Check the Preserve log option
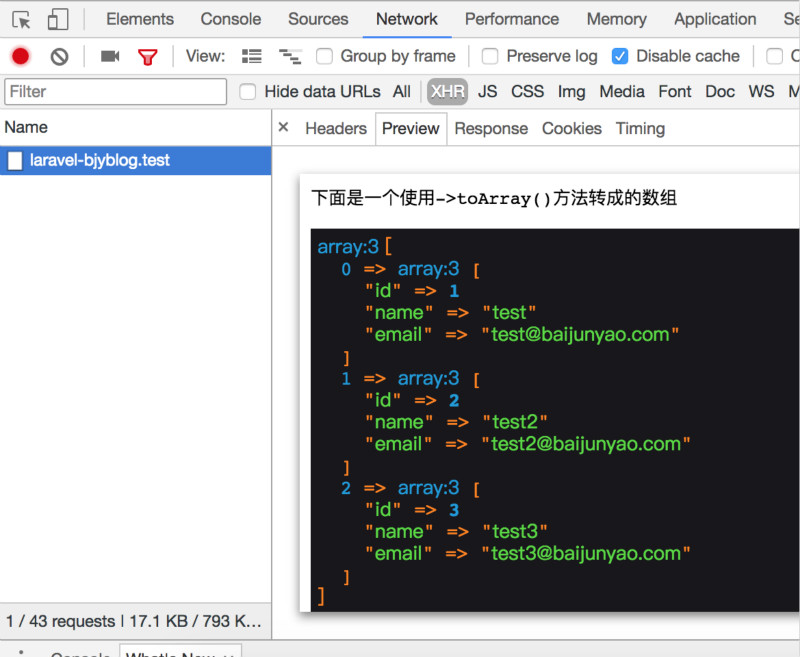 pos(490,56)
